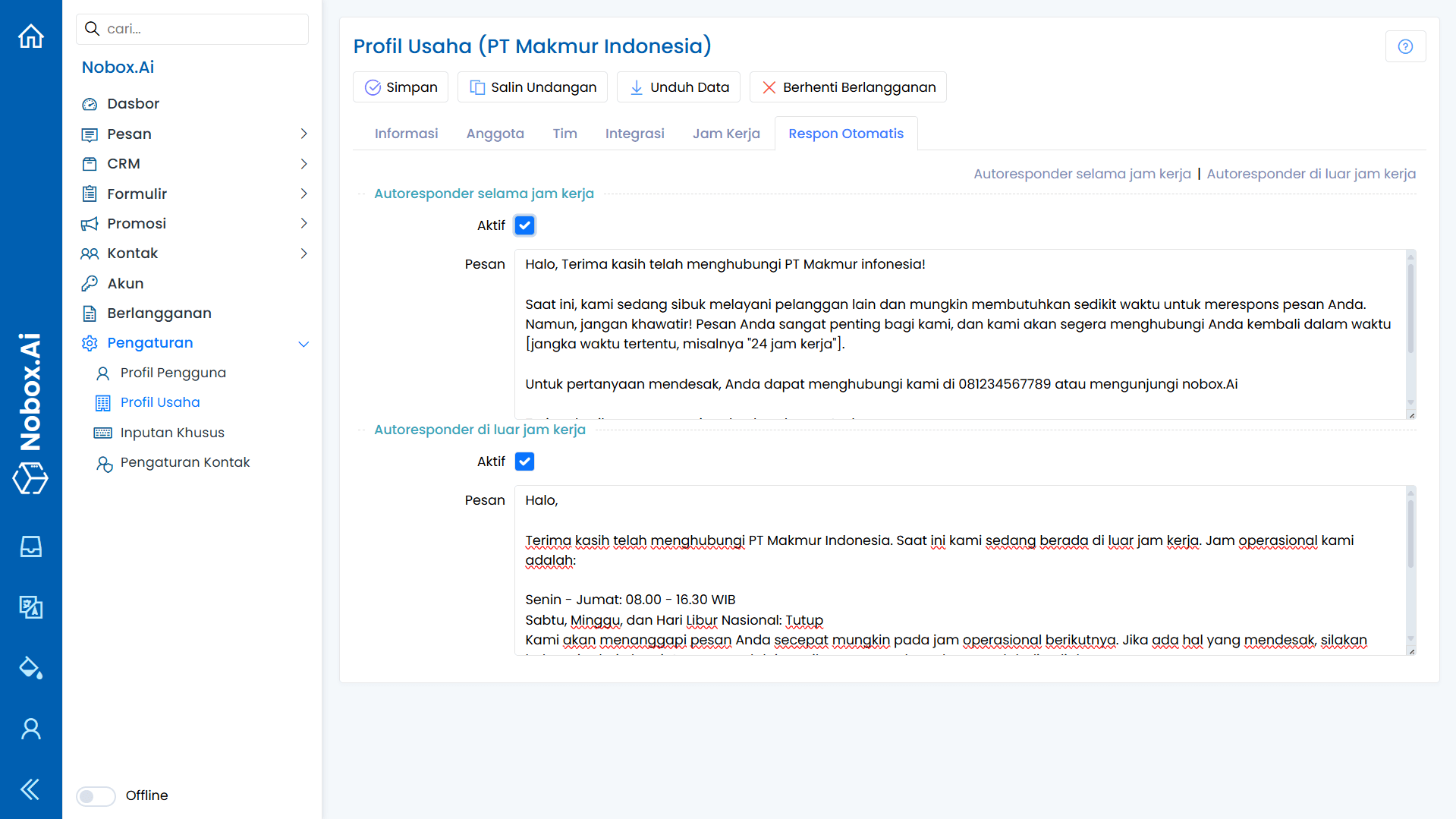Screen dimensions: 1456x819
Task: Click the Home icon in the sidebar
Action: 30,36
